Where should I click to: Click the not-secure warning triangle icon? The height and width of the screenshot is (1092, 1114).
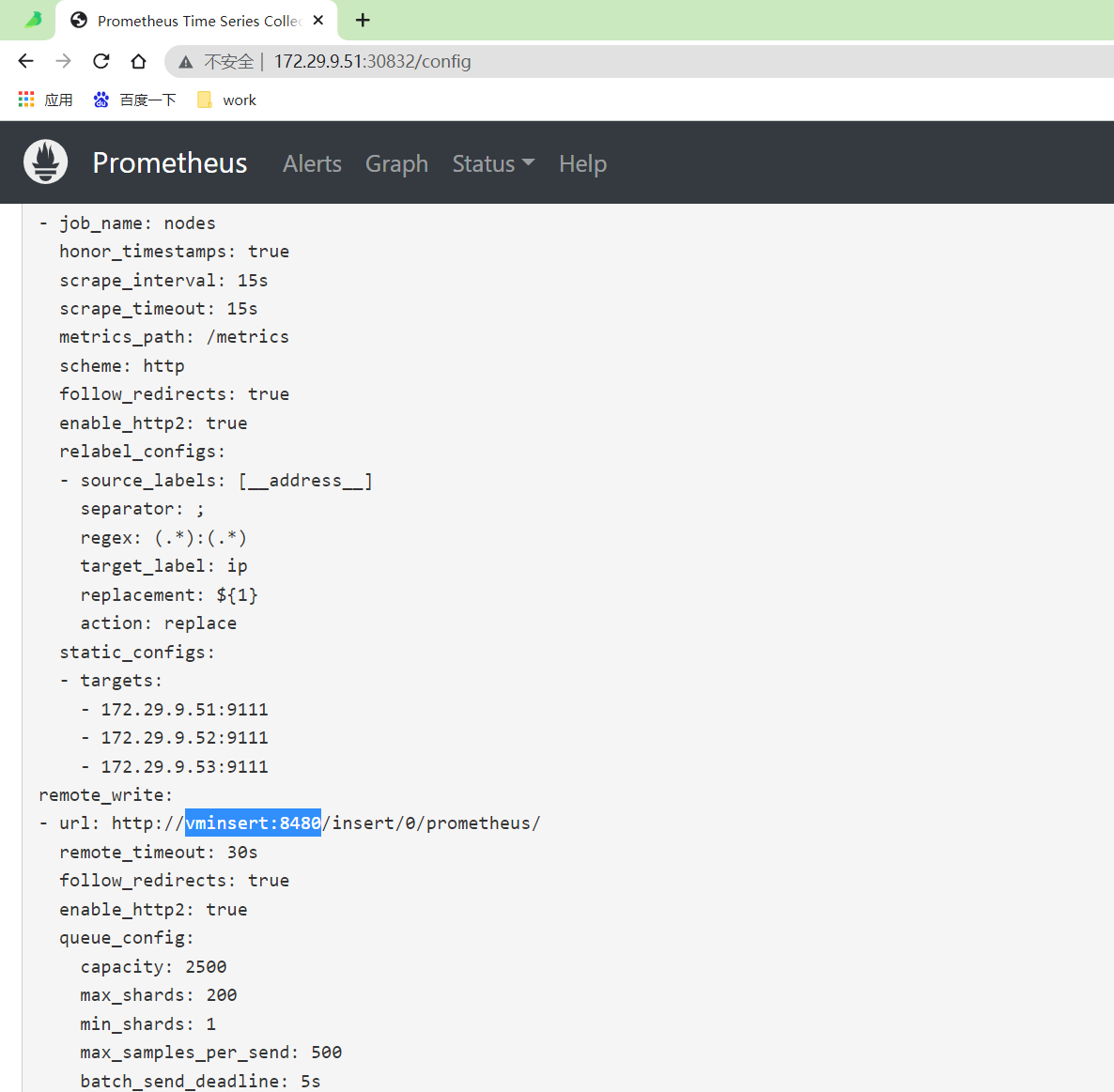pyautogui.click(x=185, y=63)
